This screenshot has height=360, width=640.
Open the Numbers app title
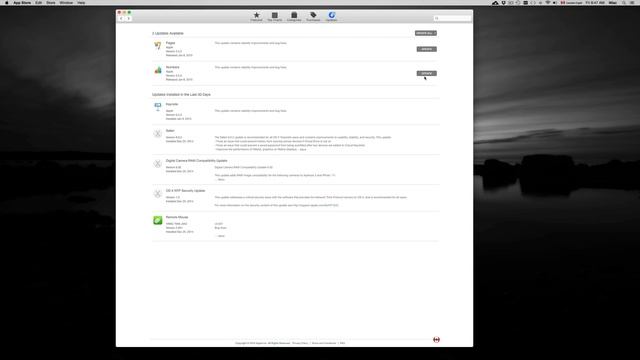click(172, 67)
